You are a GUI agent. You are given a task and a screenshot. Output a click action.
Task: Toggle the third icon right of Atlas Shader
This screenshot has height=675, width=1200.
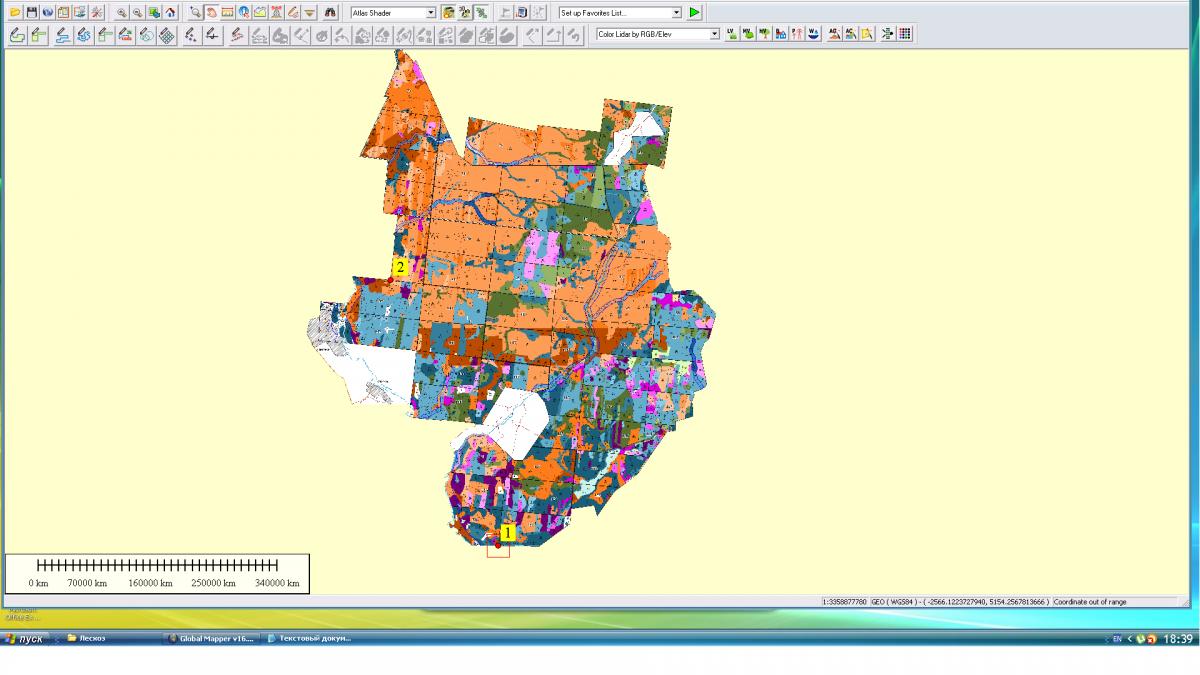coord(482,13)
